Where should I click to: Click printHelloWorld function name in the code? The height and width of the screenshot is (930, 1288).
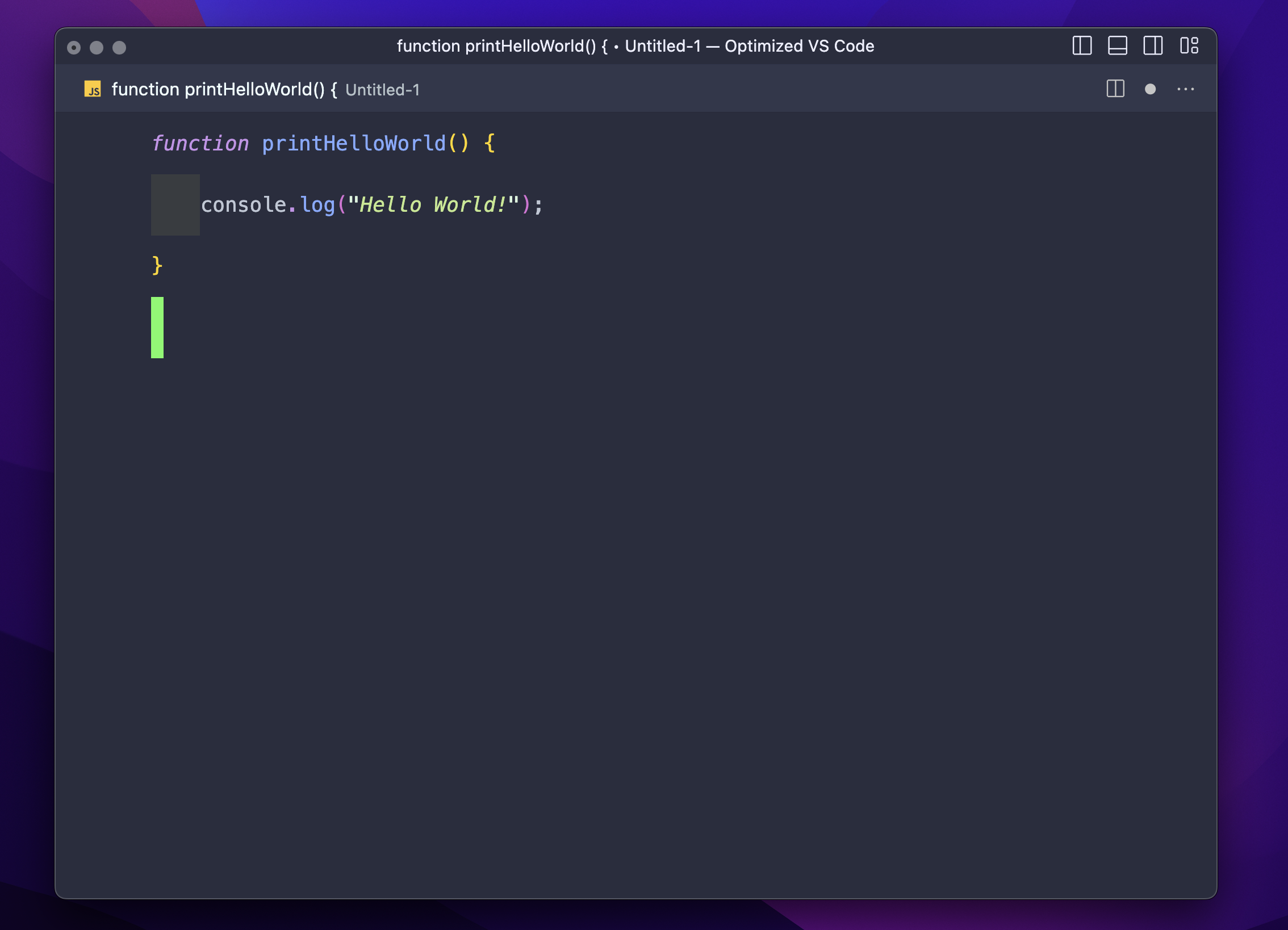coord(354,143)
